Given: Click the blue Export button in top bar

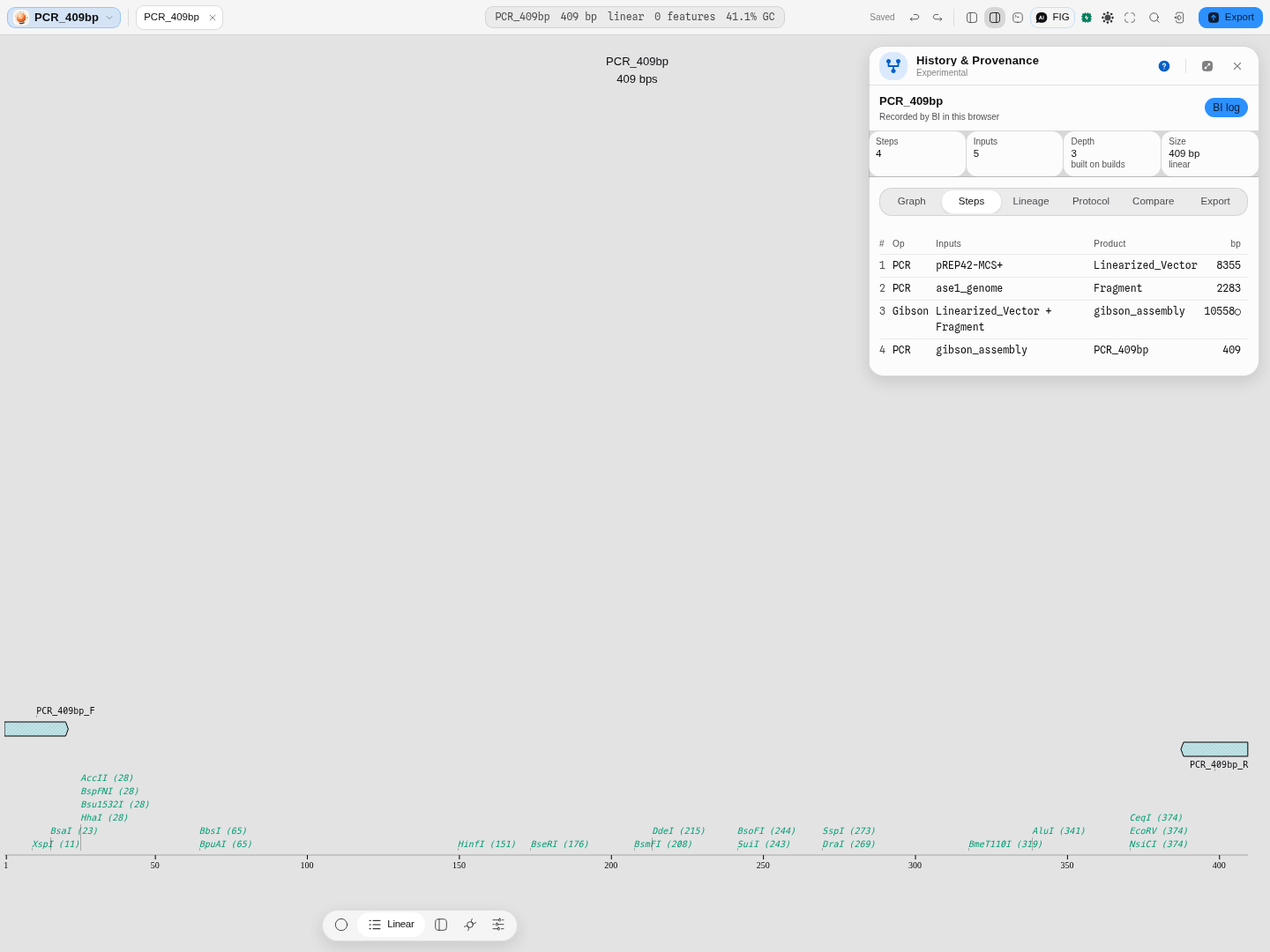Looking at the screenshot, I should click(1230, 18).
